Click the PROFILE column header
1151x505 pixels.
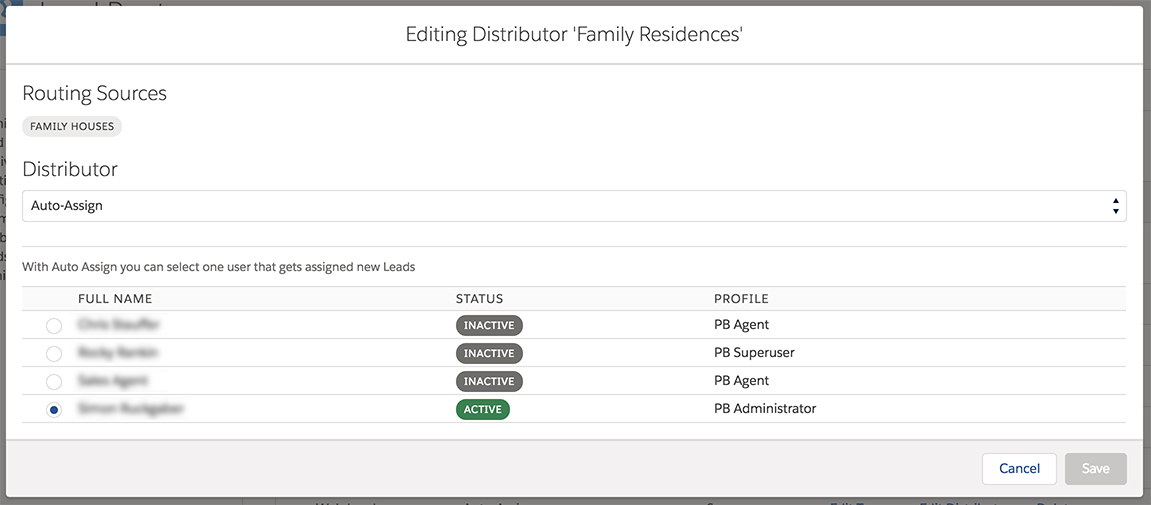(x=741, y=299)
